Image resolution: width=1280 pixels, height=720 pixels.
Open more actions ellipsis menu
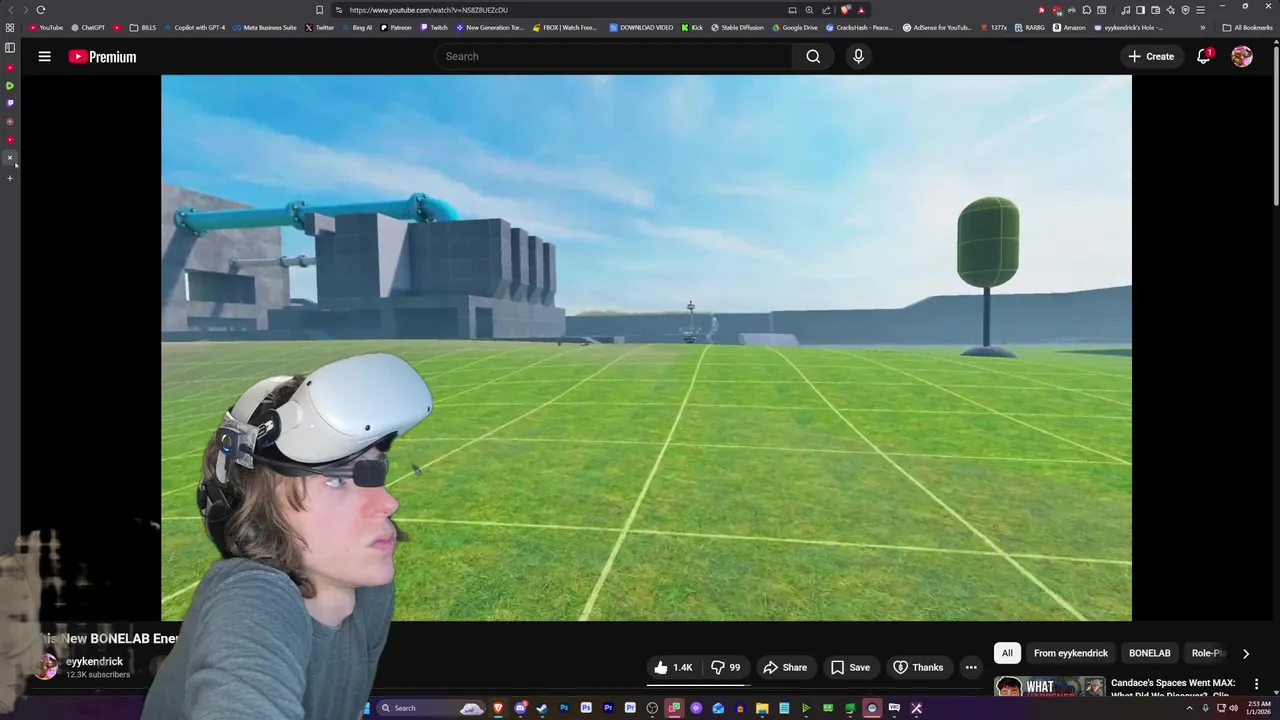click(971, 667)
